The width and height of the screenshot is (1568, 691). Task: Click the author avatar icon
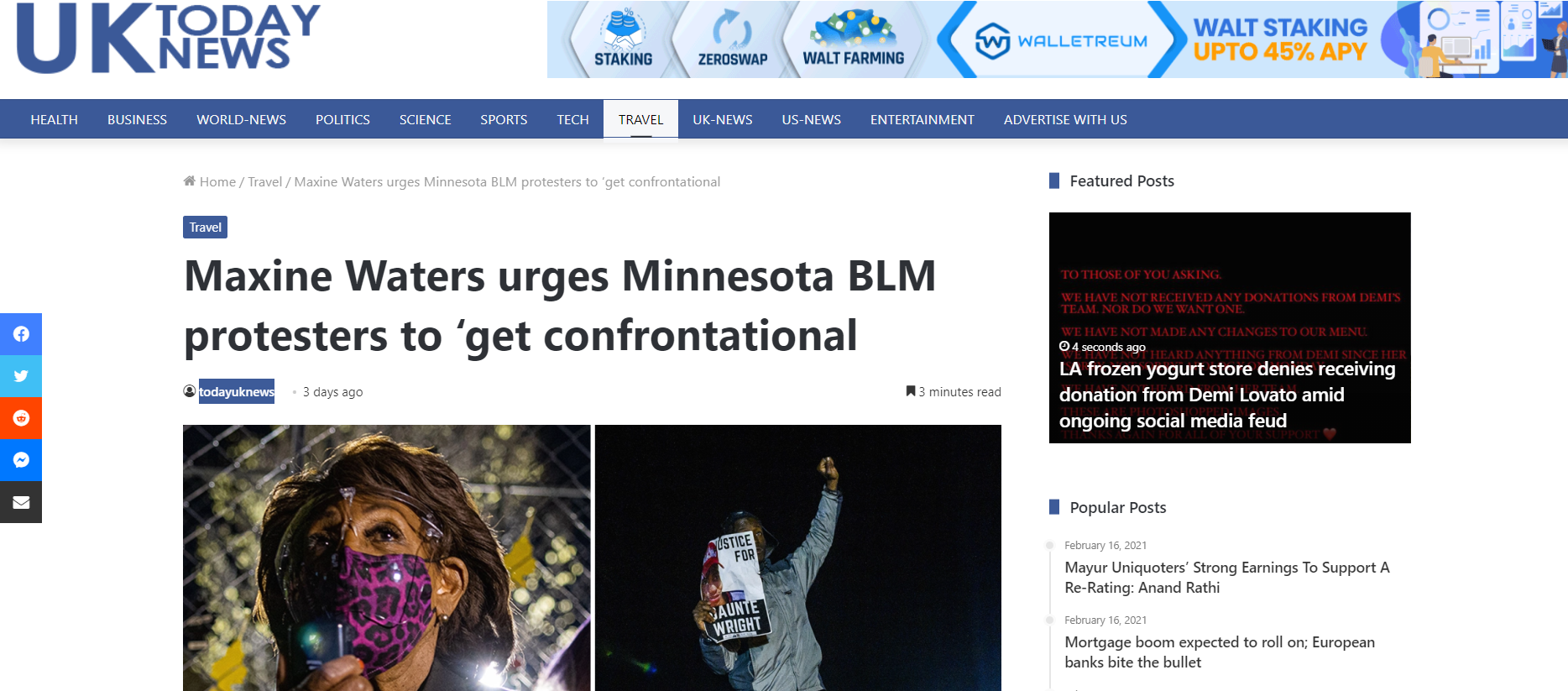(x=190, y=391)
